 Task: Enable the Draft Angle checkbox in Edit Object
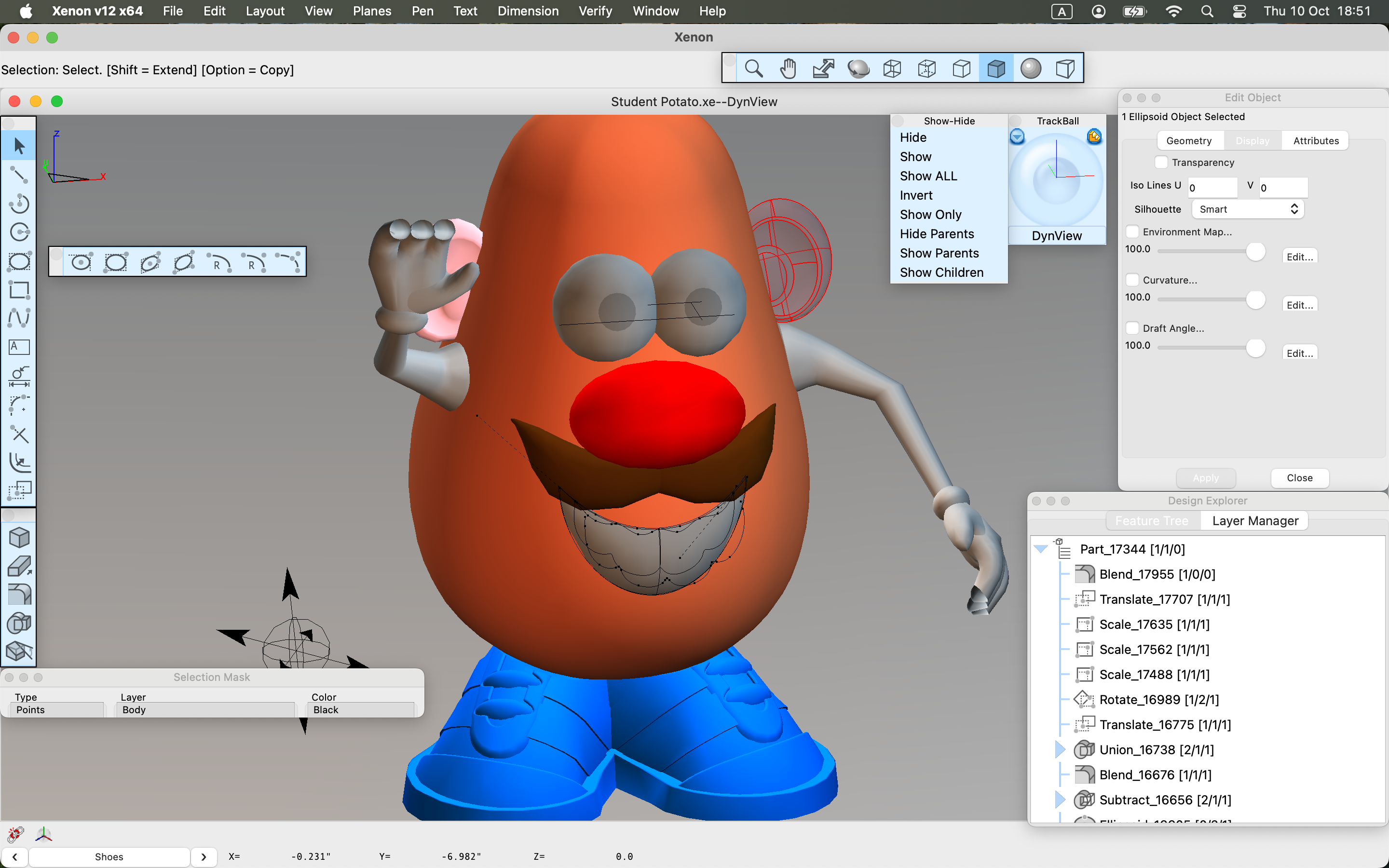point(1132,328)
